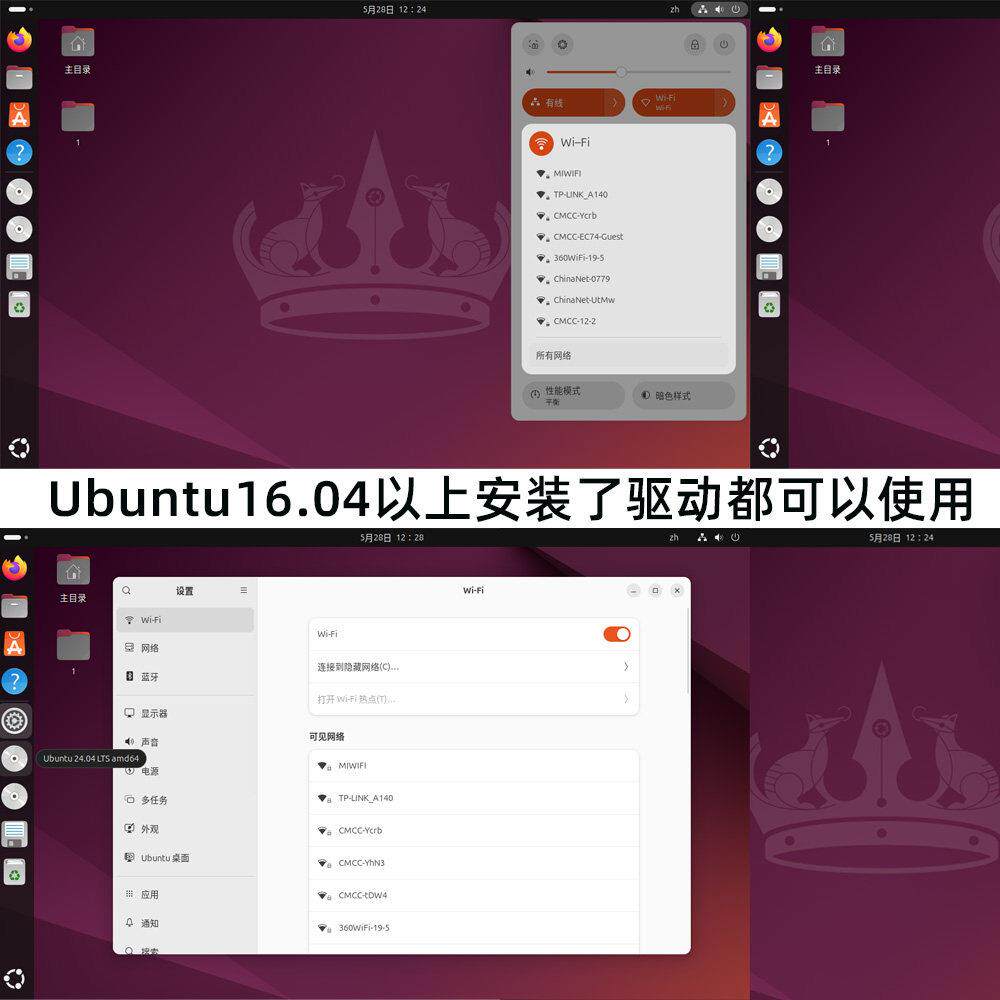Open Trash in the quick-settings desktop's dock
This screenshot has width=1000, height=1000.
click(19, 305)
